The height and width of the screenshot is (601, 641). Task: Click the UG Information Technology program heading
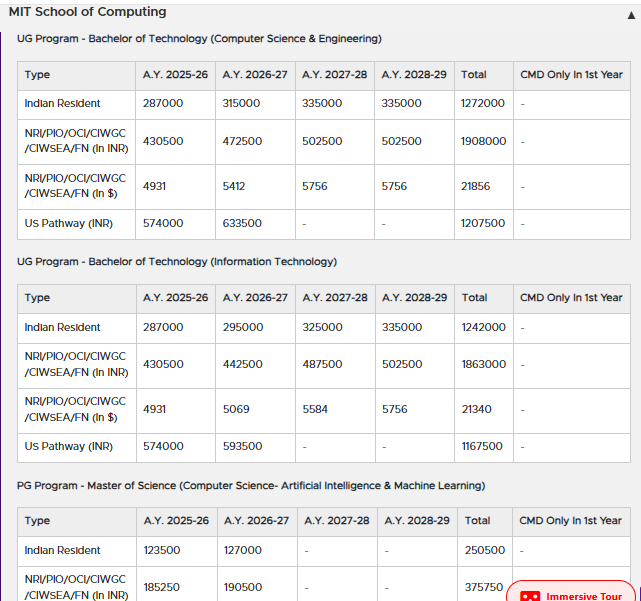(177, 262)
